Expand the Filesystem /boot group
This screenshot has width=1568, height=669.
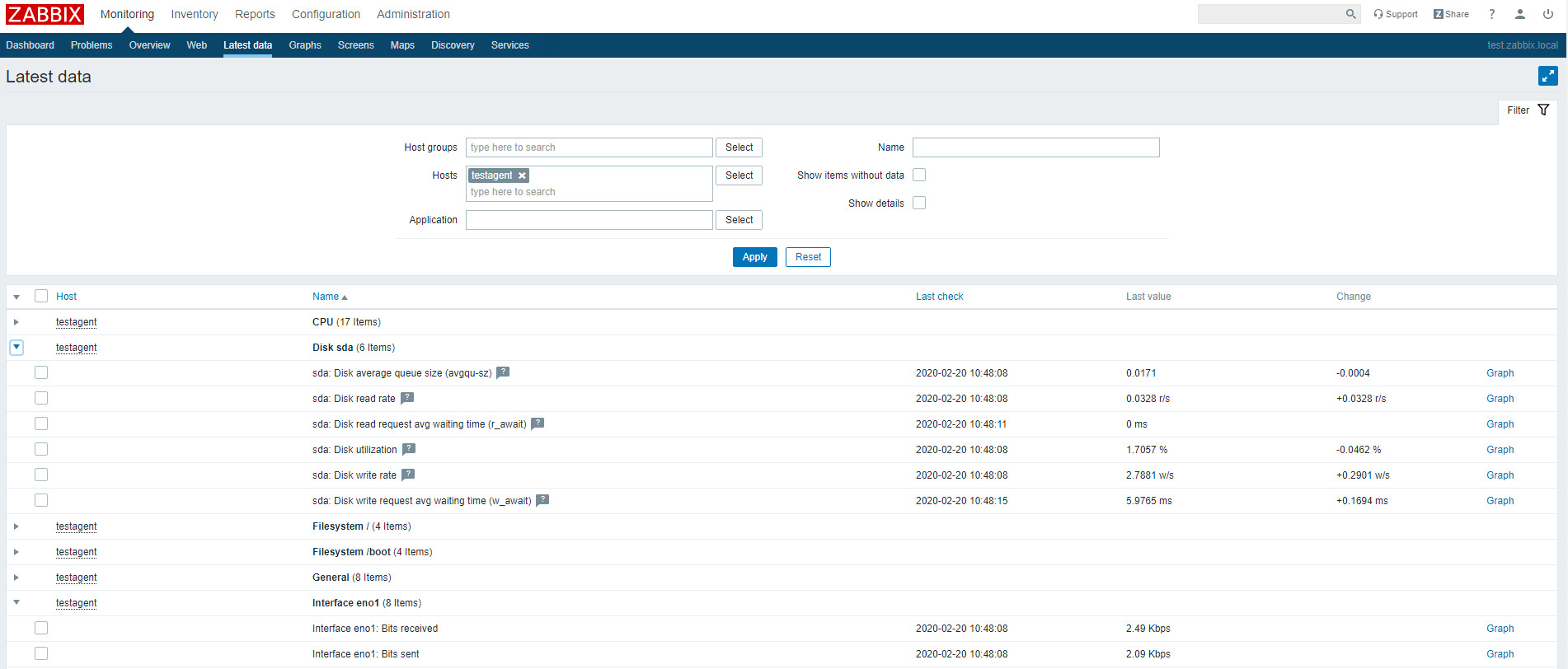click(16, 552)
